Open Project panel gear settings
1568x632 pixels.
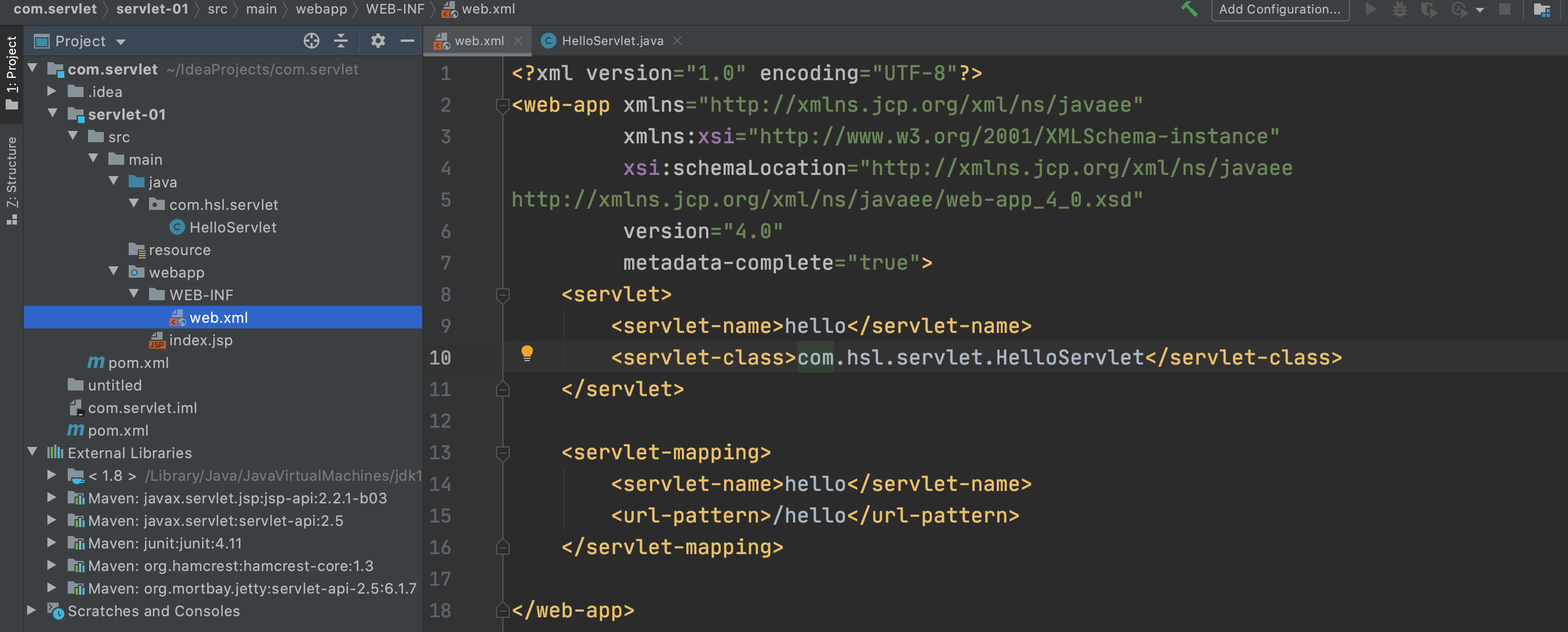tap(378, 41)
